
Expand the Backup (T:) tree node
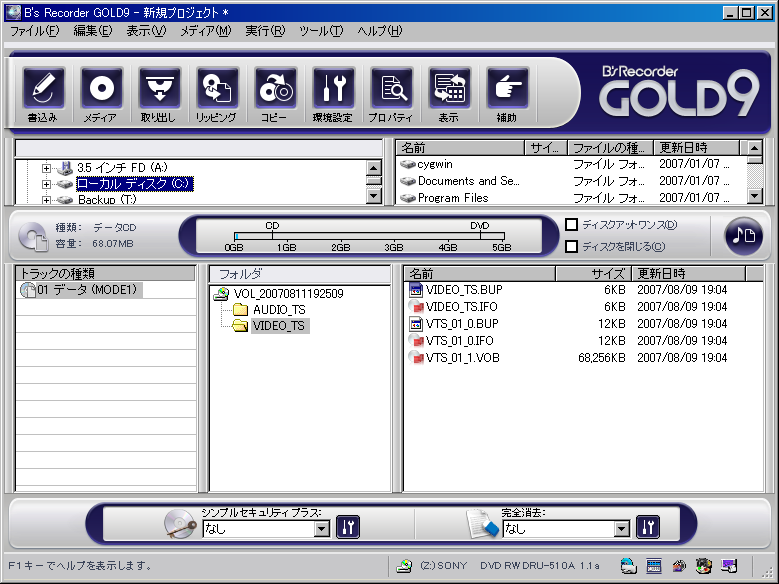point(46,200)
